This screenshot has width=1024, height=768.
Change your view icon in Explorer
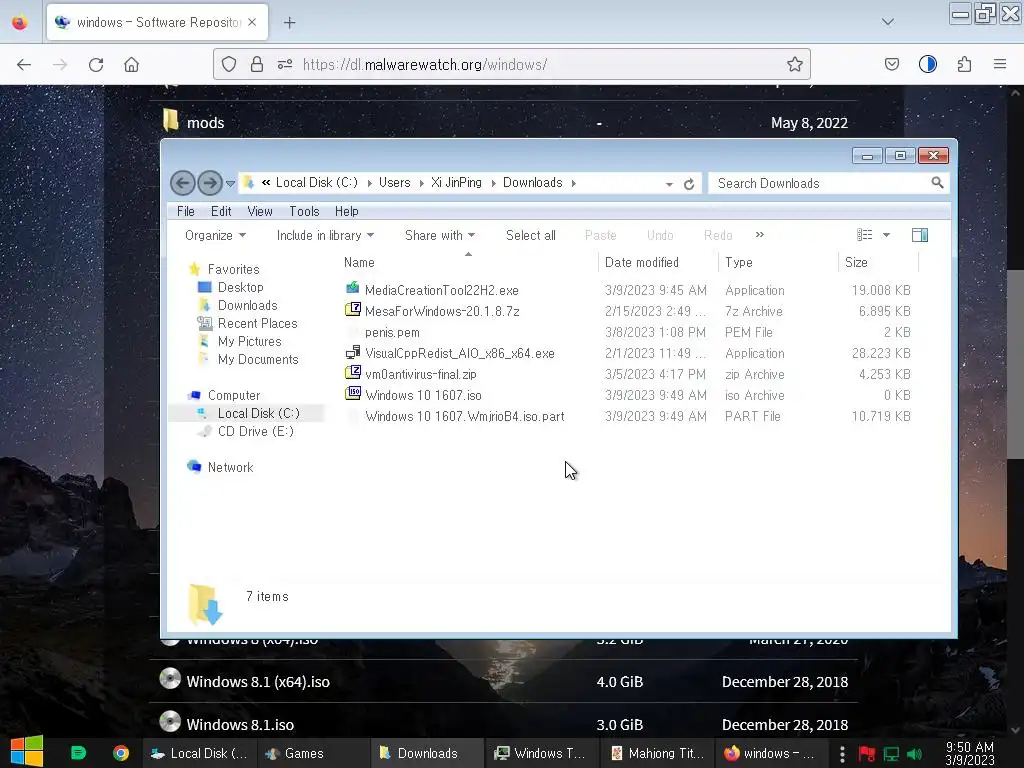865,234
